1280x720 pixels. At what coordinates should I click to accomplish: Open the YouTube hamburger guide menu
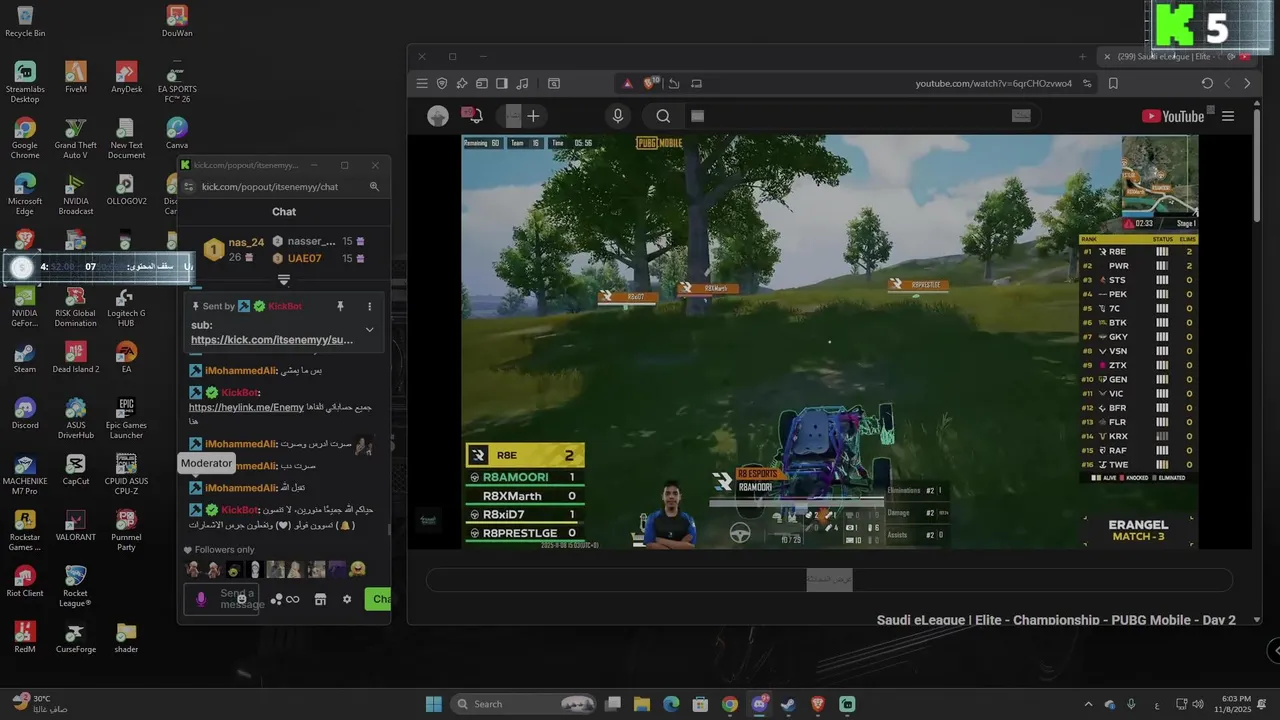(x=1228, y=116)
